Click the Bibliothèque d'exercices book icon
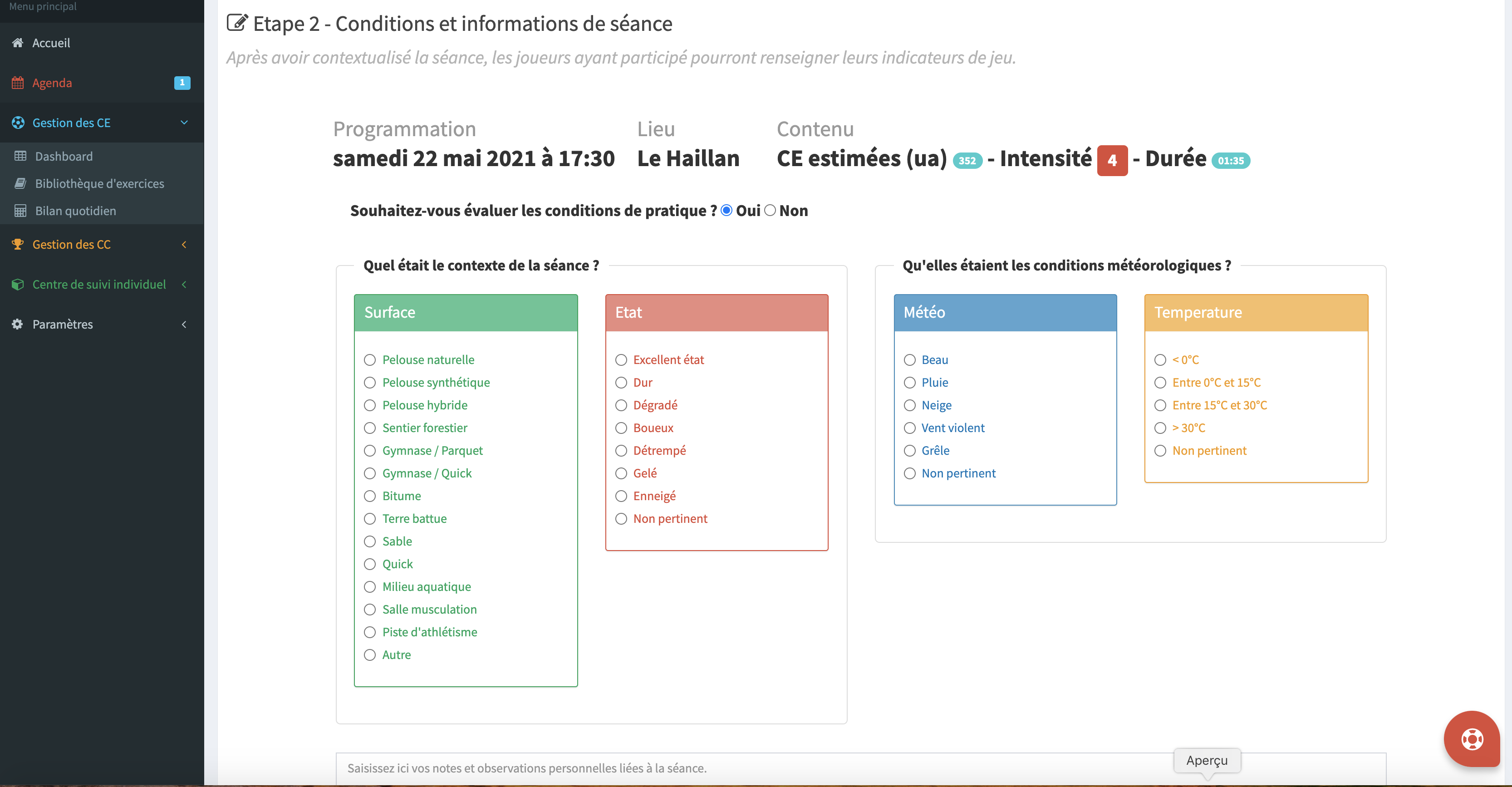Image resolution: width=1512 pixels, height=787 pixels. pos(20,184)
